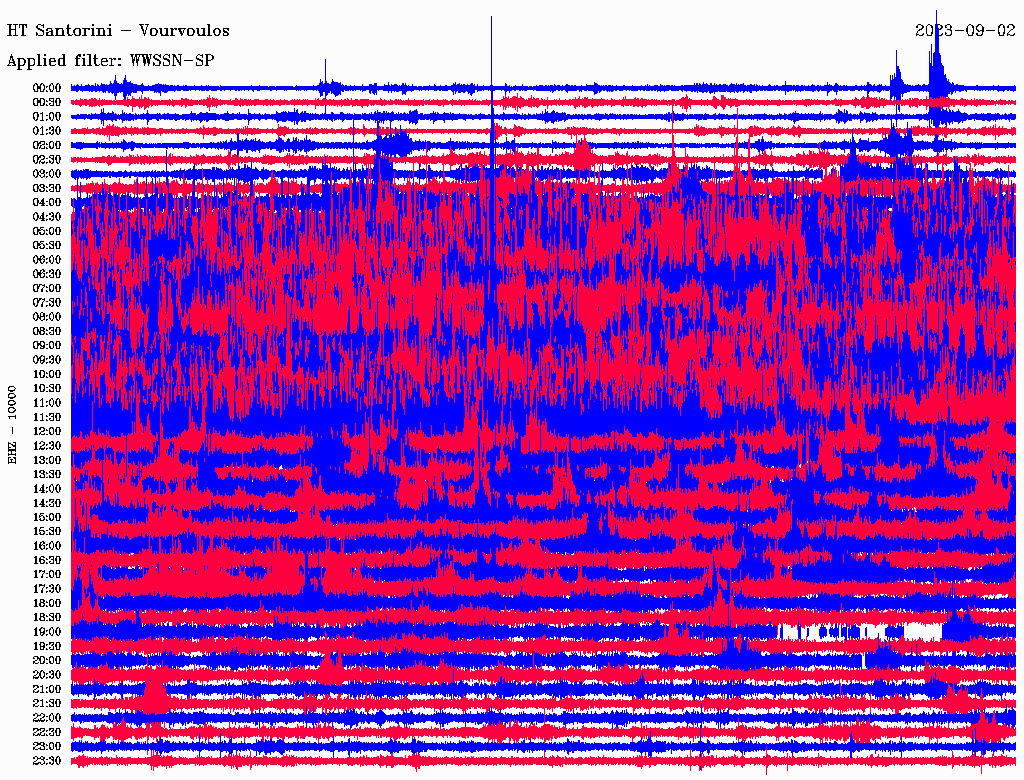
Task: Select the 01:30 time marker
Action: point(47,131)
